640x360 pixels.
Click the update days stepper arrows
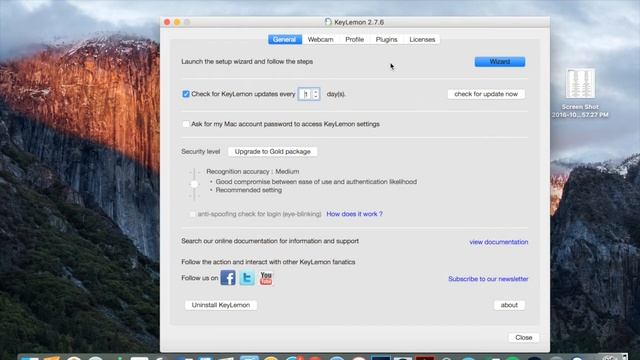tap(316, 94)
